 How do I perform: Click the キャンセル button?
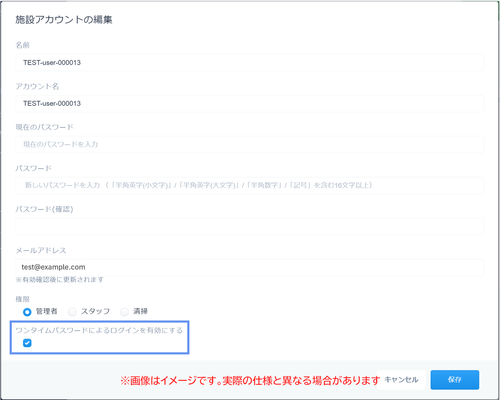(x=401, y=380)
